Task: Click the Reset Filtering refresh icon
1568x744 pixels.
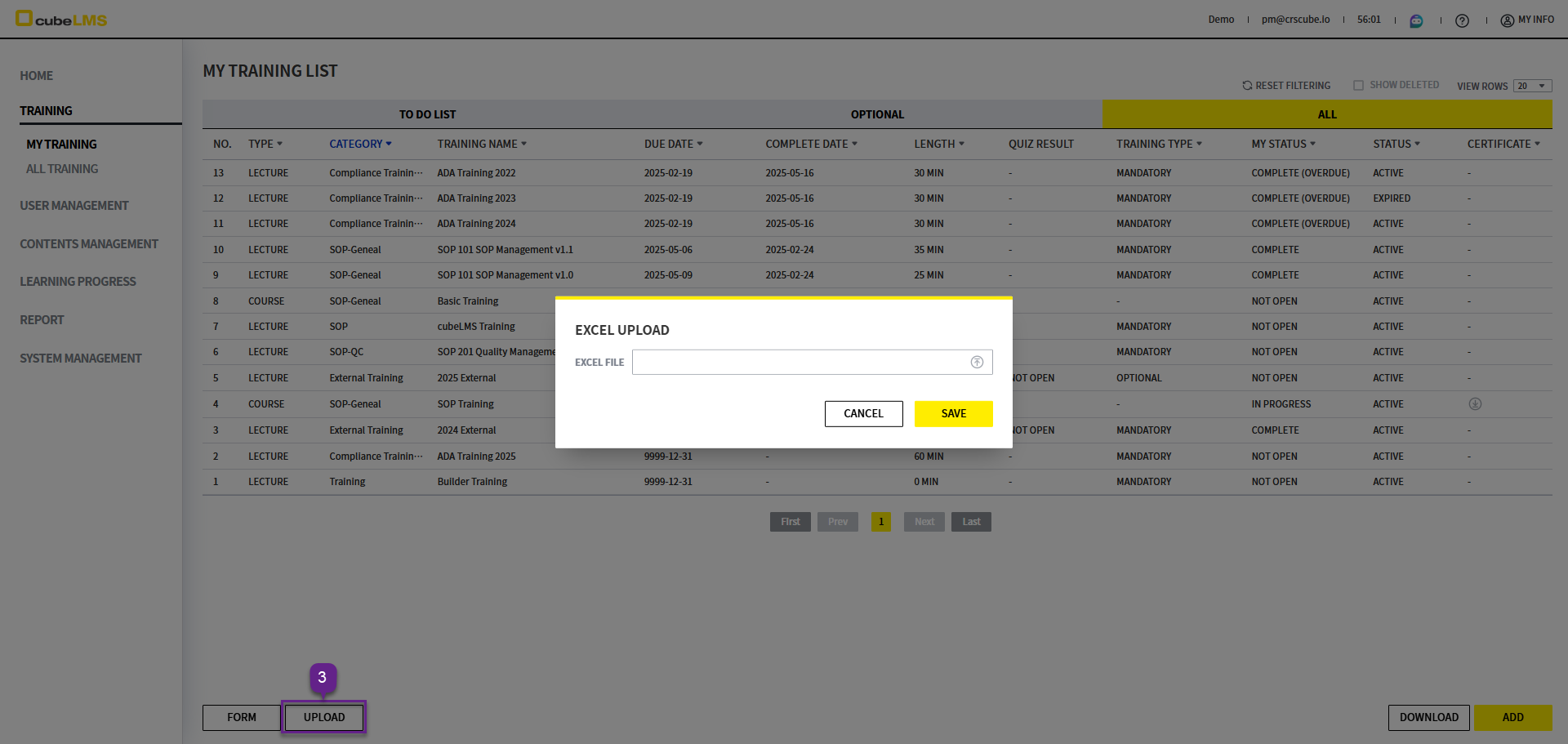Action: tap(1247, 86)
